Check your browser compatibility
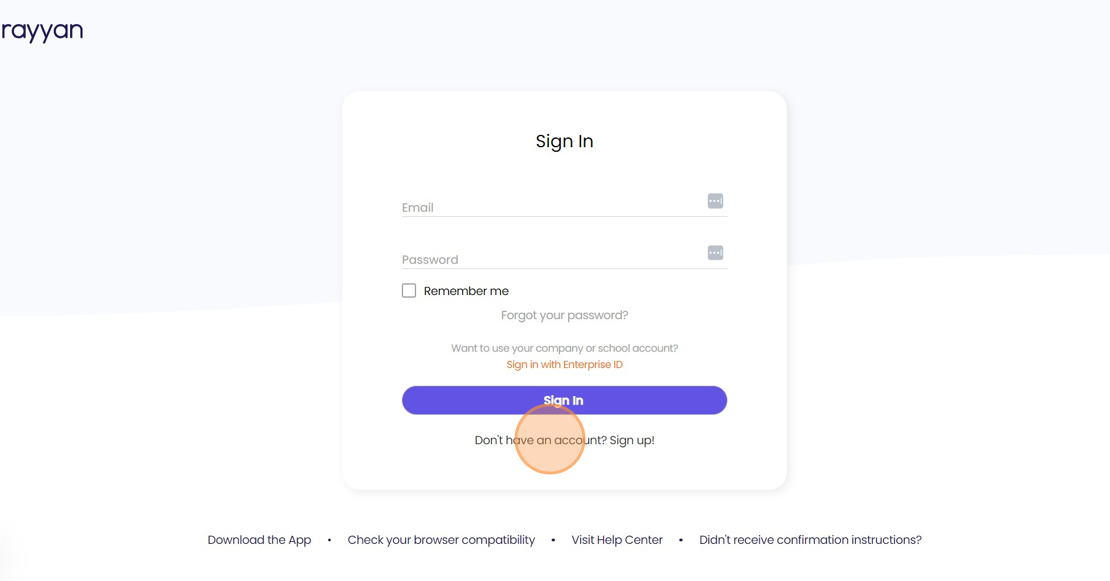 (x=441, y=539)
